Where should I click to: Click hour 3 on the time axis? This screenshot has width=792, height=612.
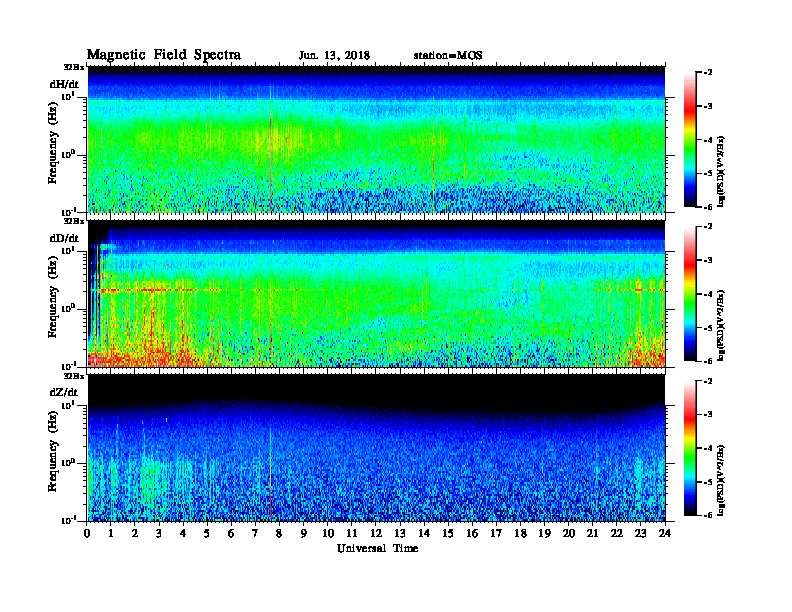click(159, 533)
